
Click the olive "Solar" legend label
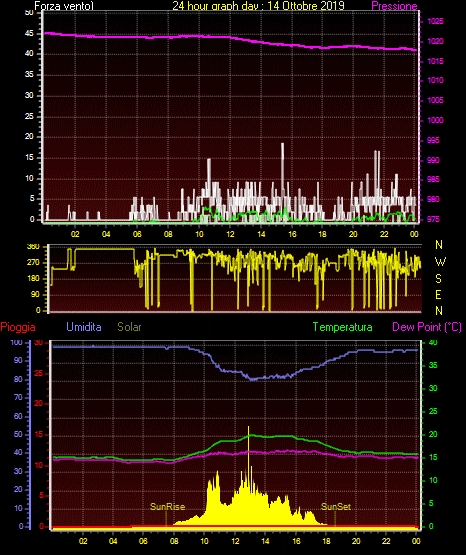point(129,327)
